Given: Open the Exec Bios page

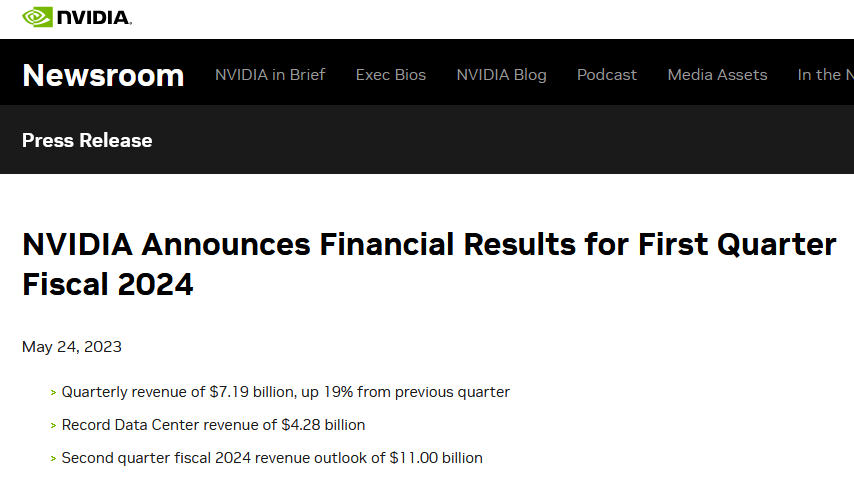Looking at the screenshot, I should (391, 75).
